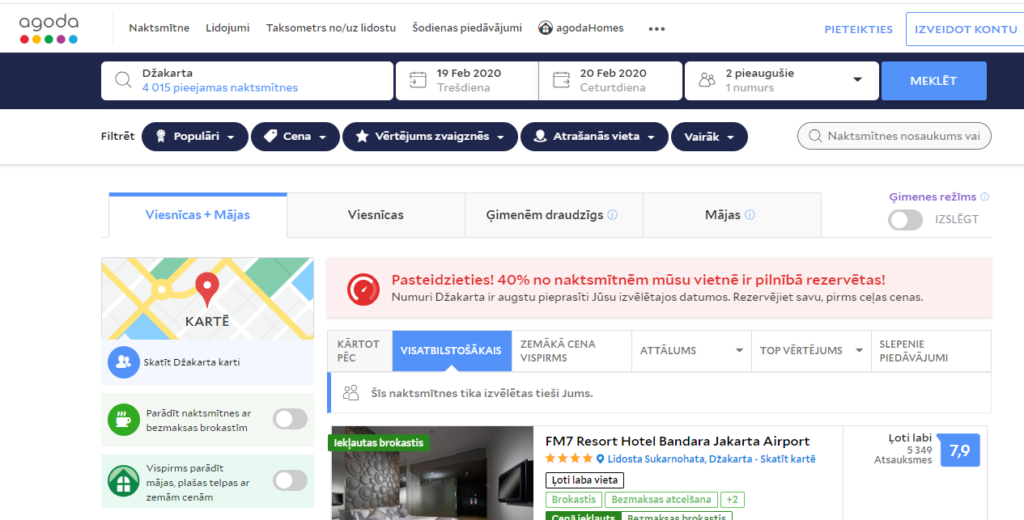Open the Attālums sort dropdown
1024x520 pixels.
point(692,351)
